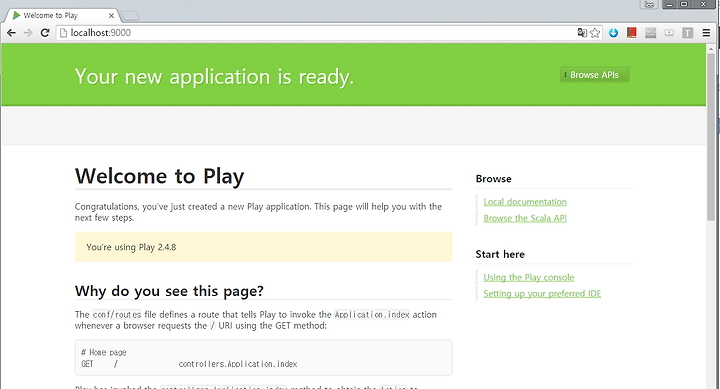Click the conf/routes code text

click(117, 315)
